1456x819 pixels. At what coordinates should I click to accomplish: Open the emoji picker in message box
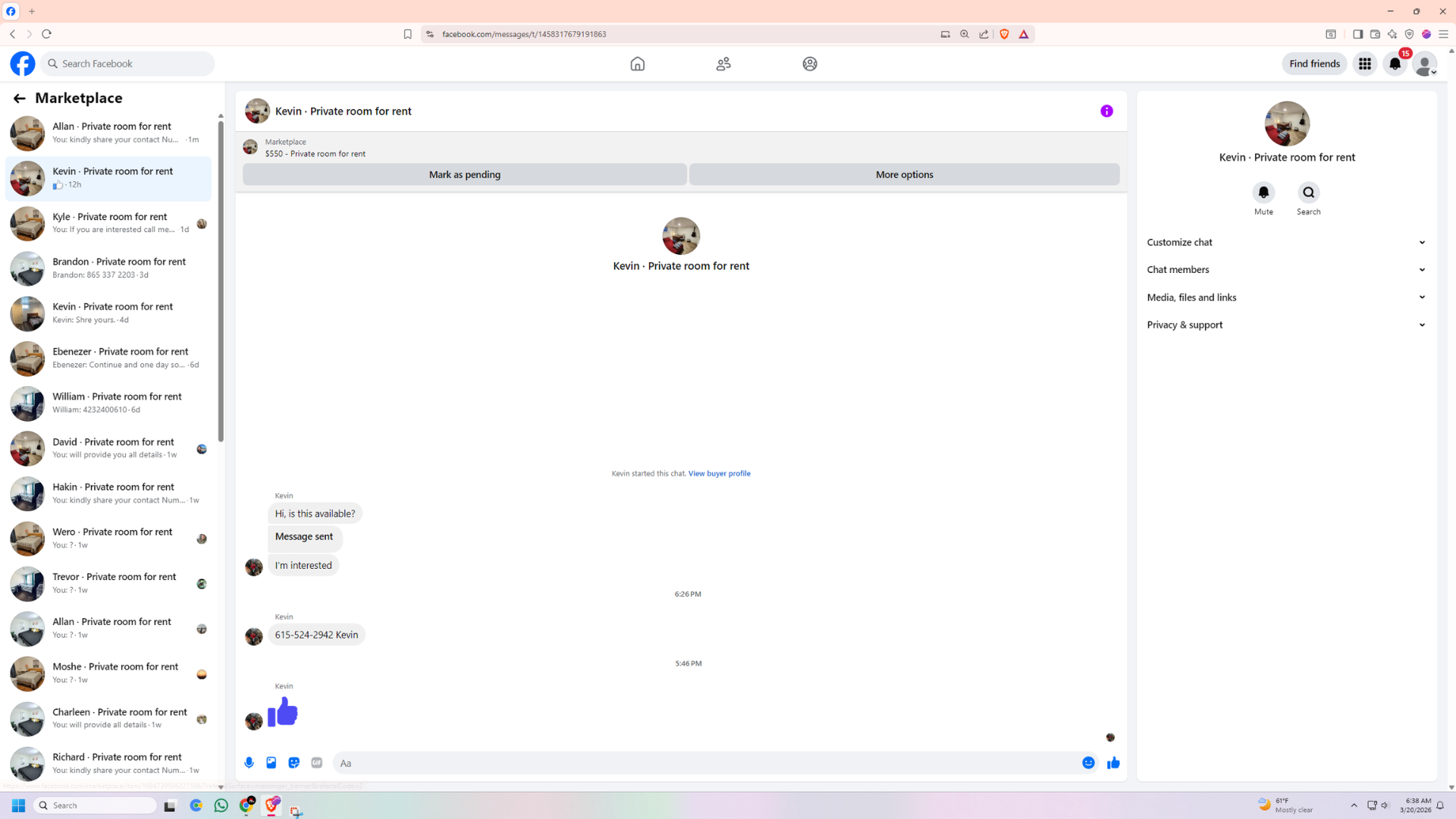coord(1088,763)
